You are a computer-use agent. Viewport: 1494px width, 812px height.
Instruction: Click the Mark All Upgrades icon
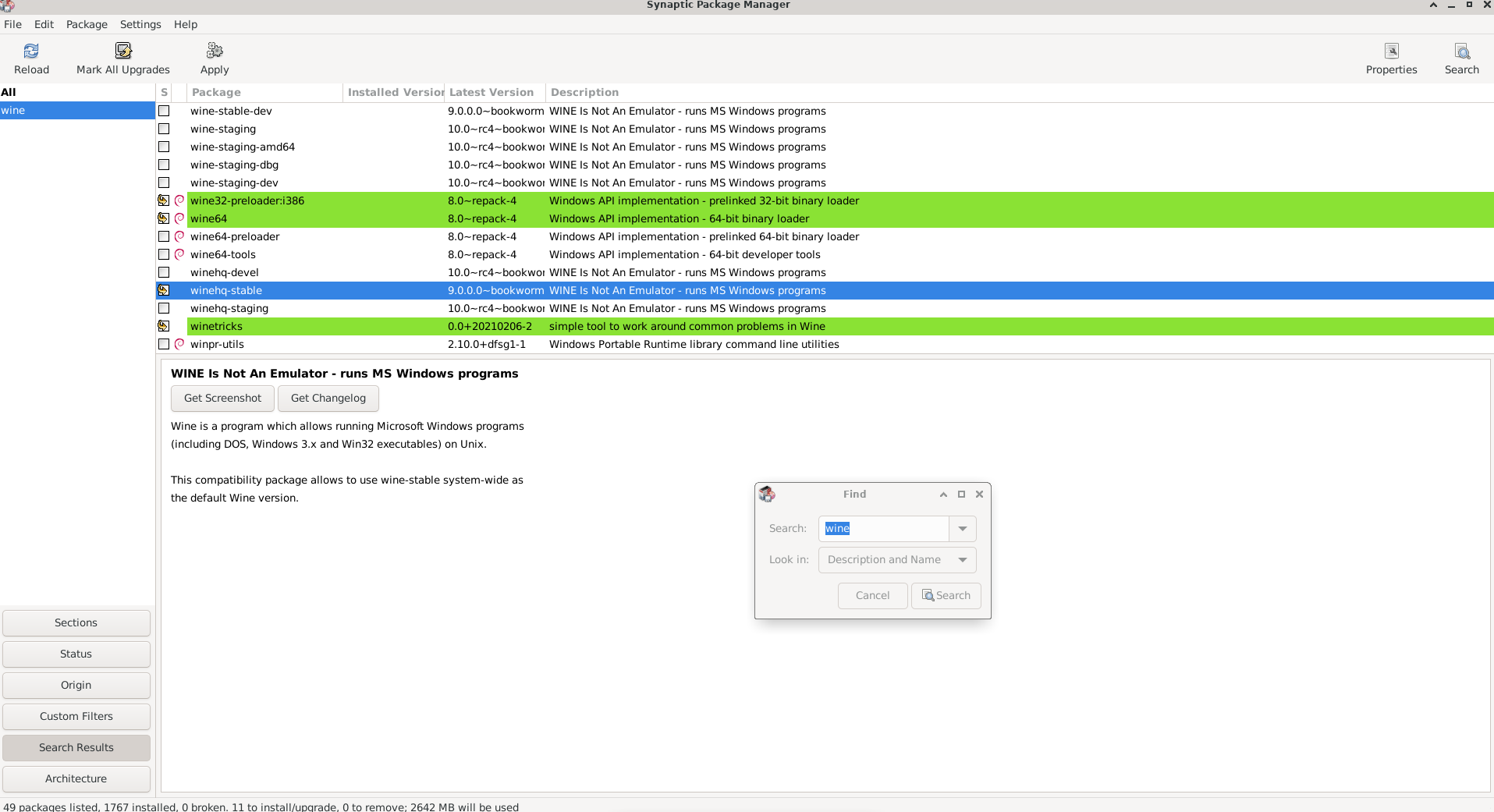[123, 51]
